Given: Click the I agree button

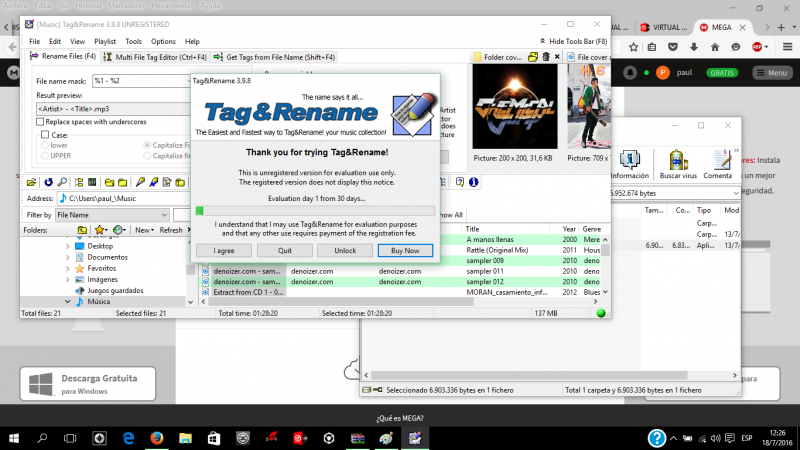Looking at the screenshot, I should click(224, 251).
